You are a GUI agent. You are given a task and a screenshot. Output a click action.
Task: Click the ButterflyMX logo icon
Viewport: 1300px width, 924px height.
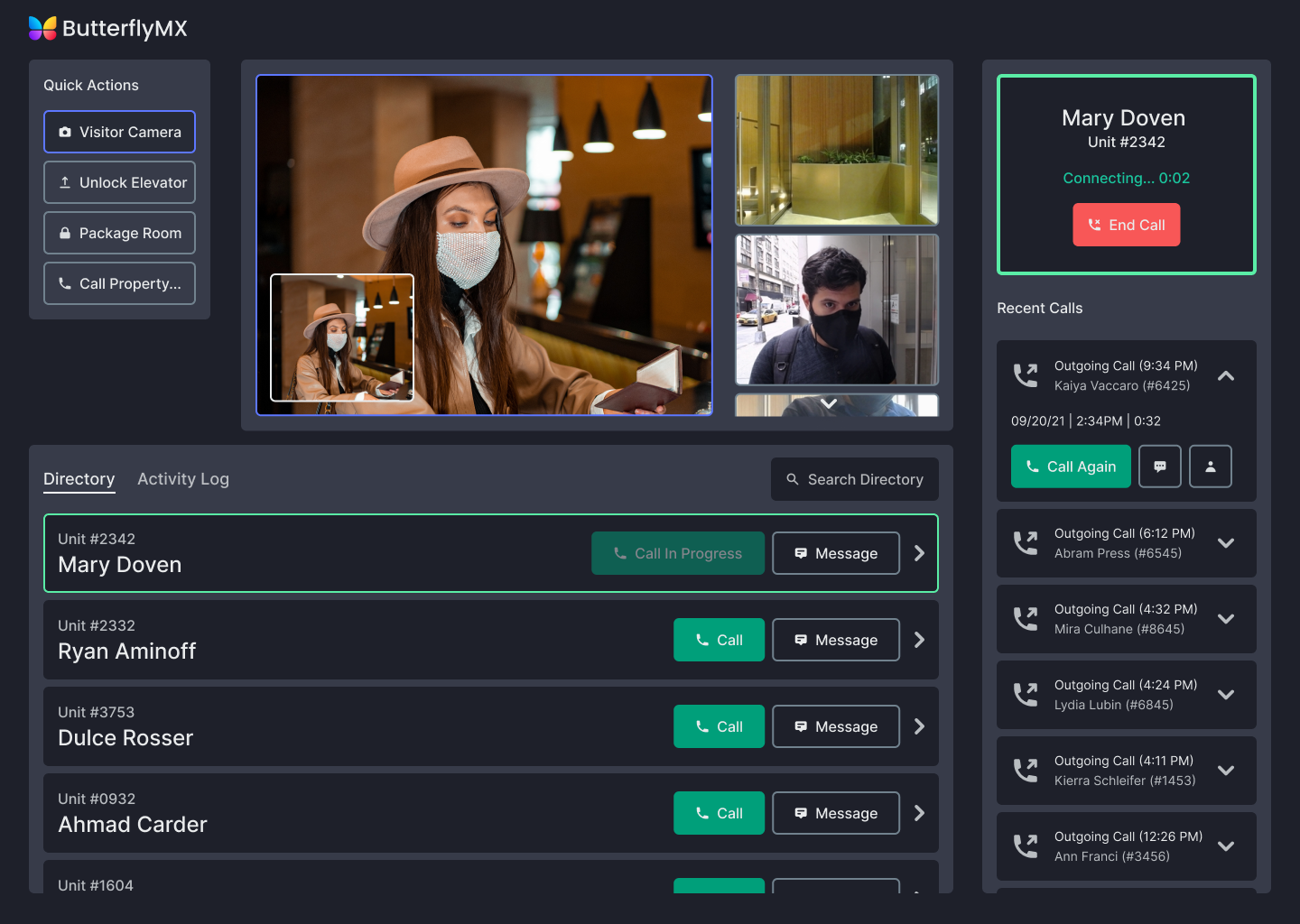tap(42, 28)
